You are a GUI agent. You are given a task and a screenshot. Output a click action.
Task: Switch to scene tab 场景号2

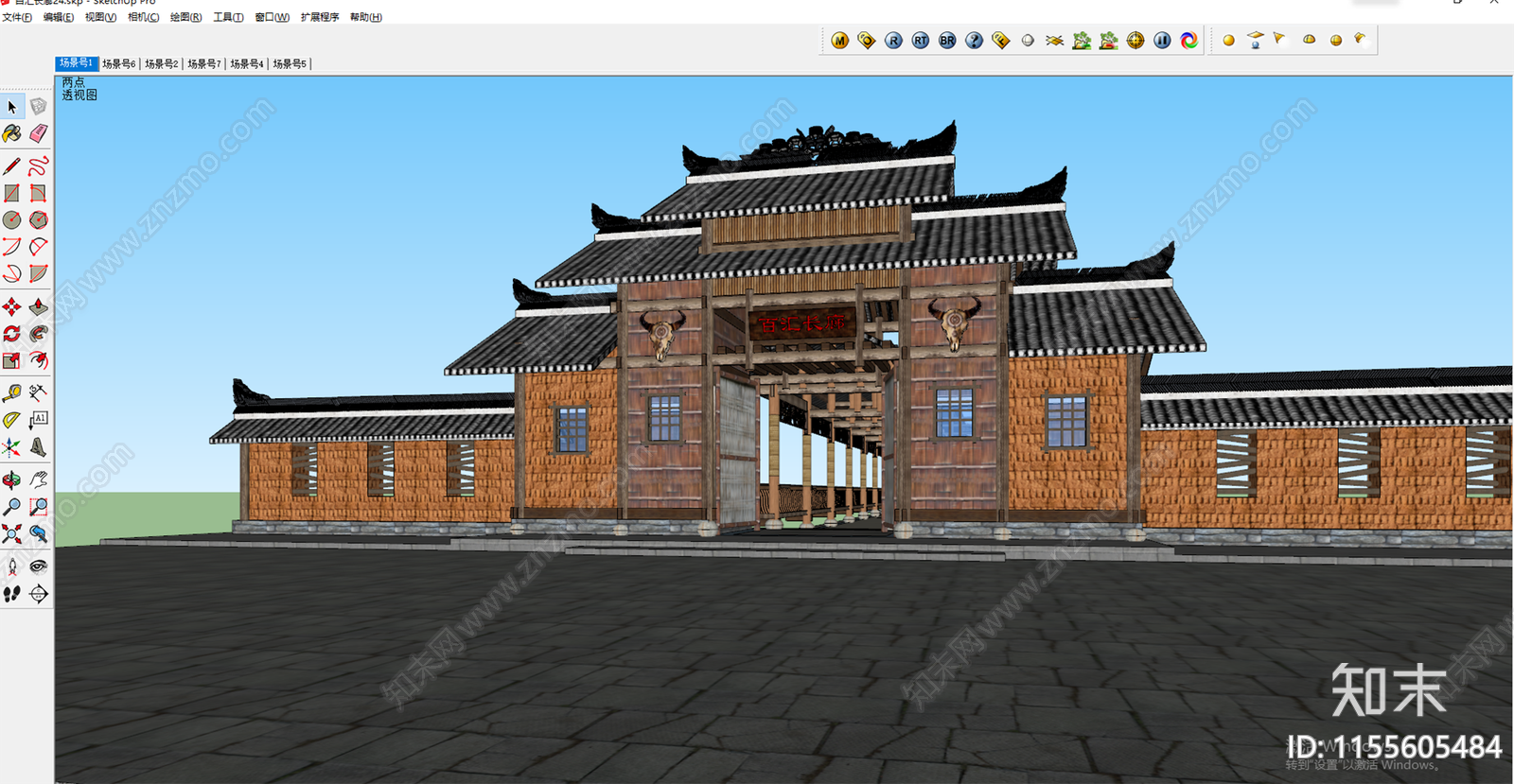(x=162, y=64)
